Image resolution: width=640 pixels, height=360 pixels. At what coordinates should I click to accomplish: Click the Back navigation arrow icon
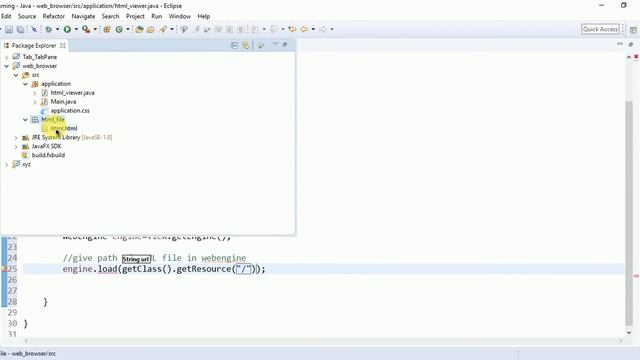coord(304,29)
